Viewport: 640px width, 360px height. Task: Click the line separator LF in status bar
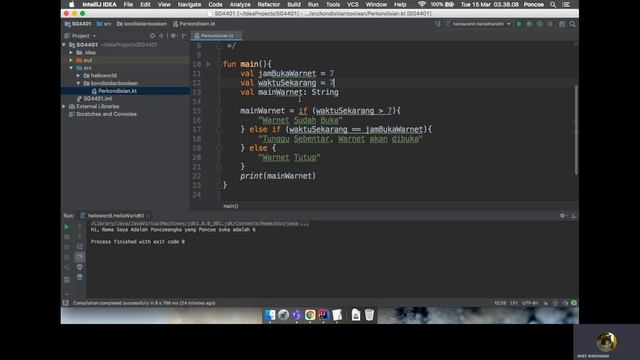514,303
